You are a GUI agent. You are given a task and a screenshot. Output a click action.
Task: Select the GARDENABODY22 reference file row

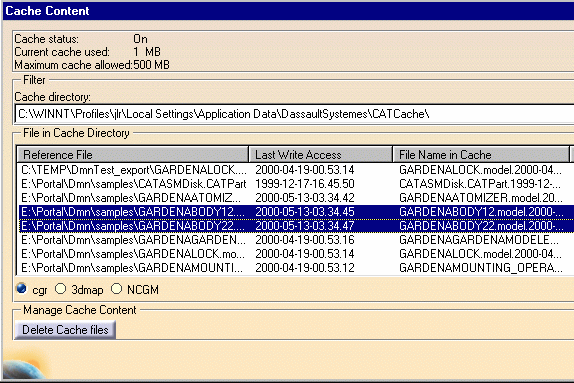[x=296, y=226]
